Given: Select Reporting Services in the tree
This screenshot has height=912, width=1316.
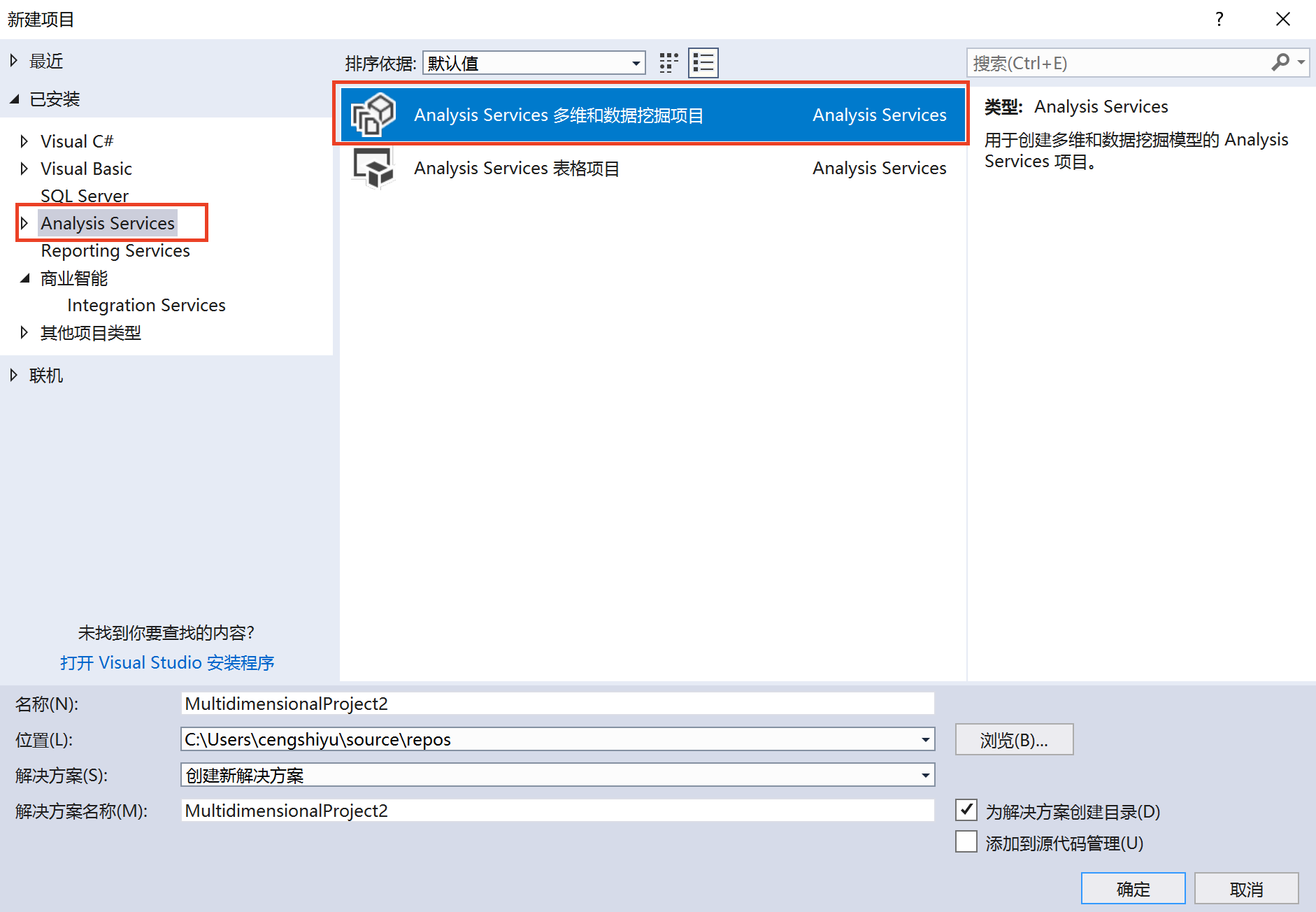Looking at the screenshot, I should tap(115, 250).
